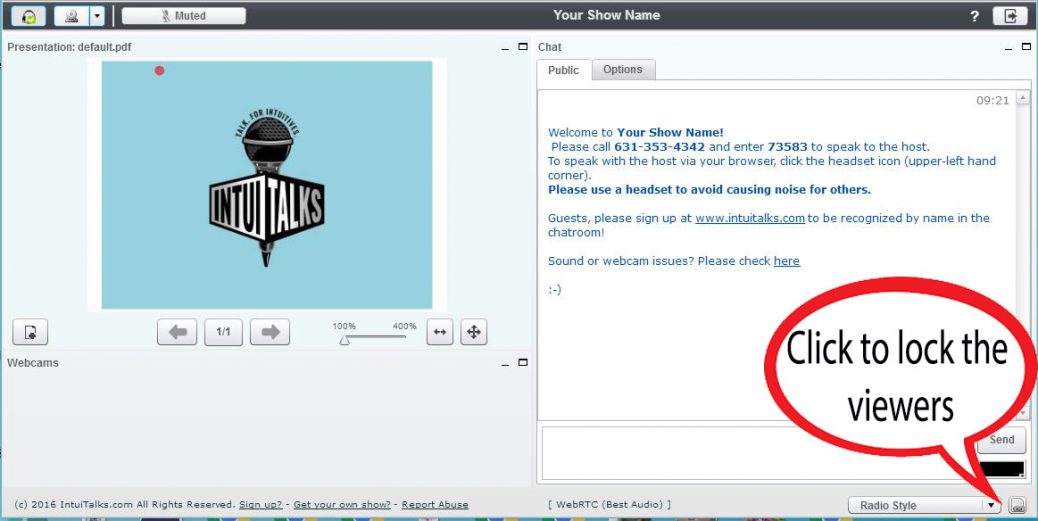This screenshot has height=521, width=1038.
Task: Minimize the Webcams panel
Action: pos(506,363)
